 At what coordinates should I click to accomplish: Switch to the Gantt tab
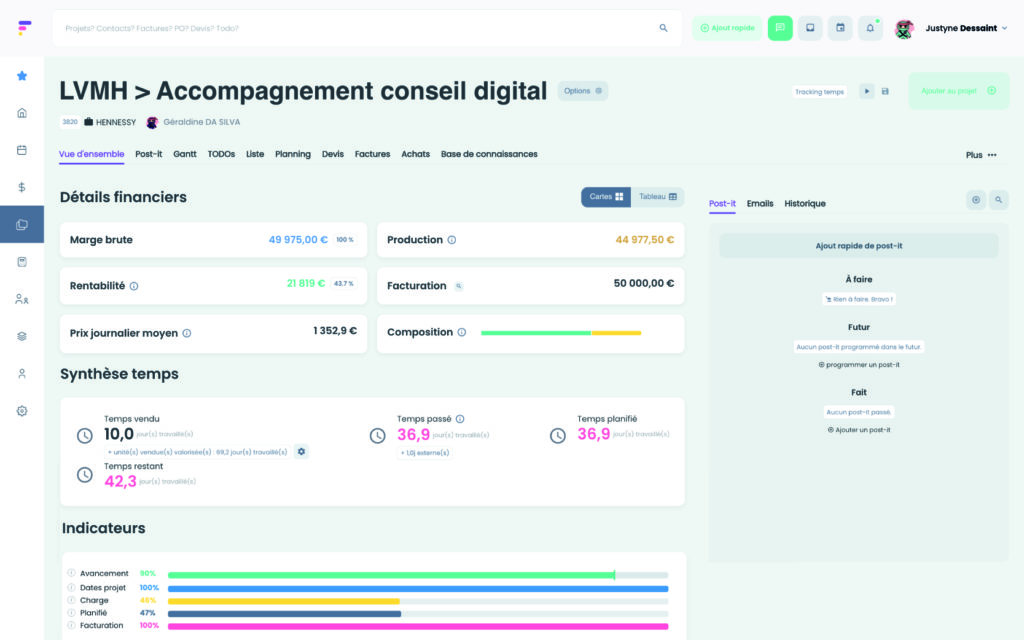(x=185, y=154)
